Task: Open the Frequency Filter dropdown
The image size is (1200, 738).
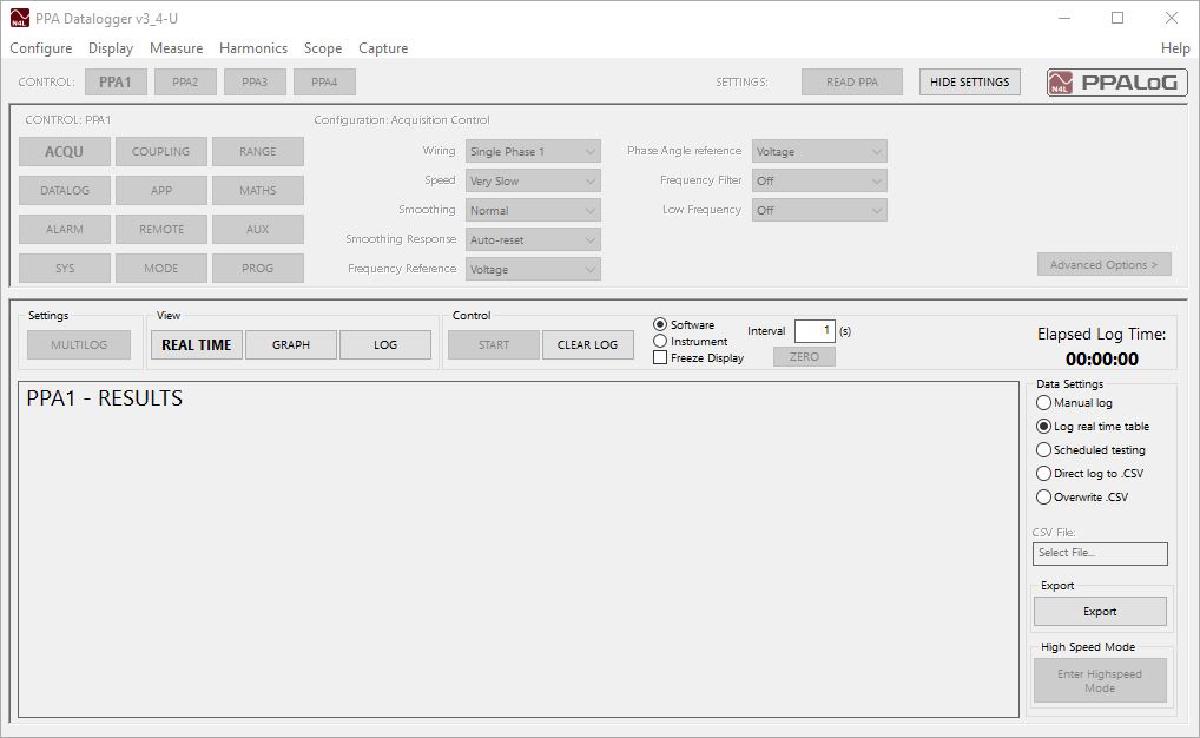Action: point(819,181)
